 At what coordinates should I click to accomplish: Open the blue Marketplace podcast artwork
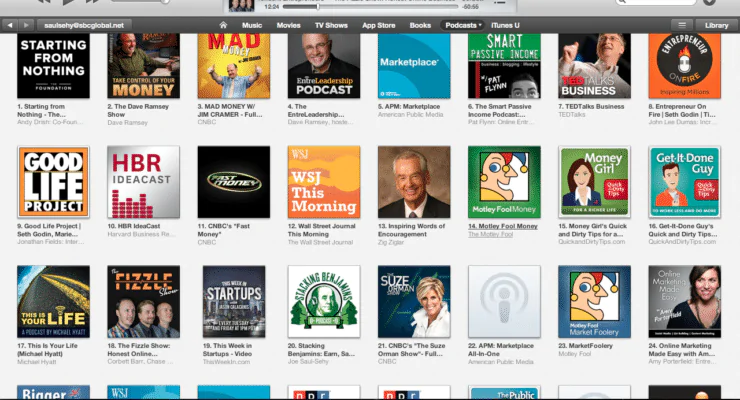point(414,66)
